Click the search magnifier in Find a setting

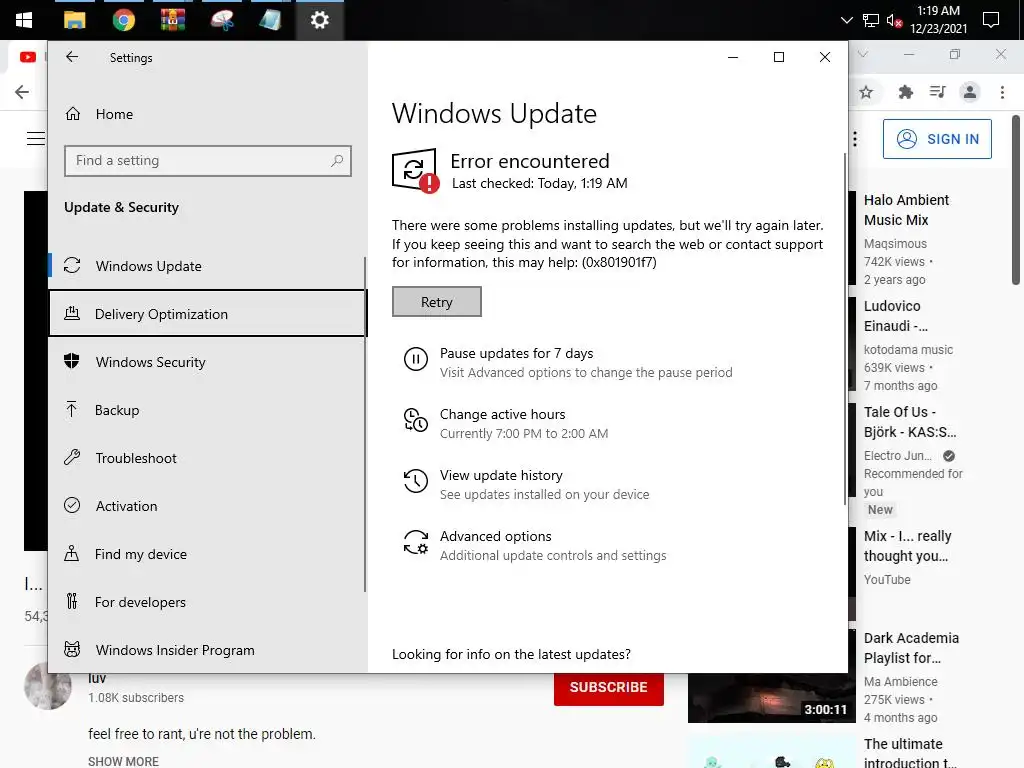pyautogui.click(x=337, y=161)
